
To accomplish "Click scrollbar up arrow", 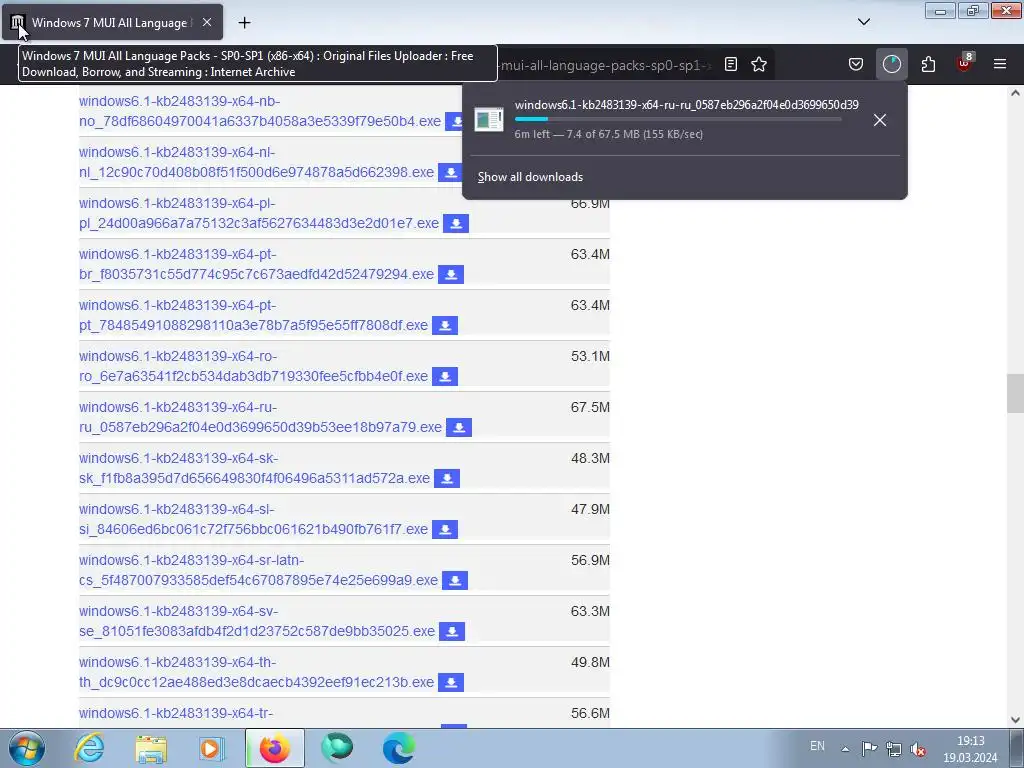I will [1015, 93].
